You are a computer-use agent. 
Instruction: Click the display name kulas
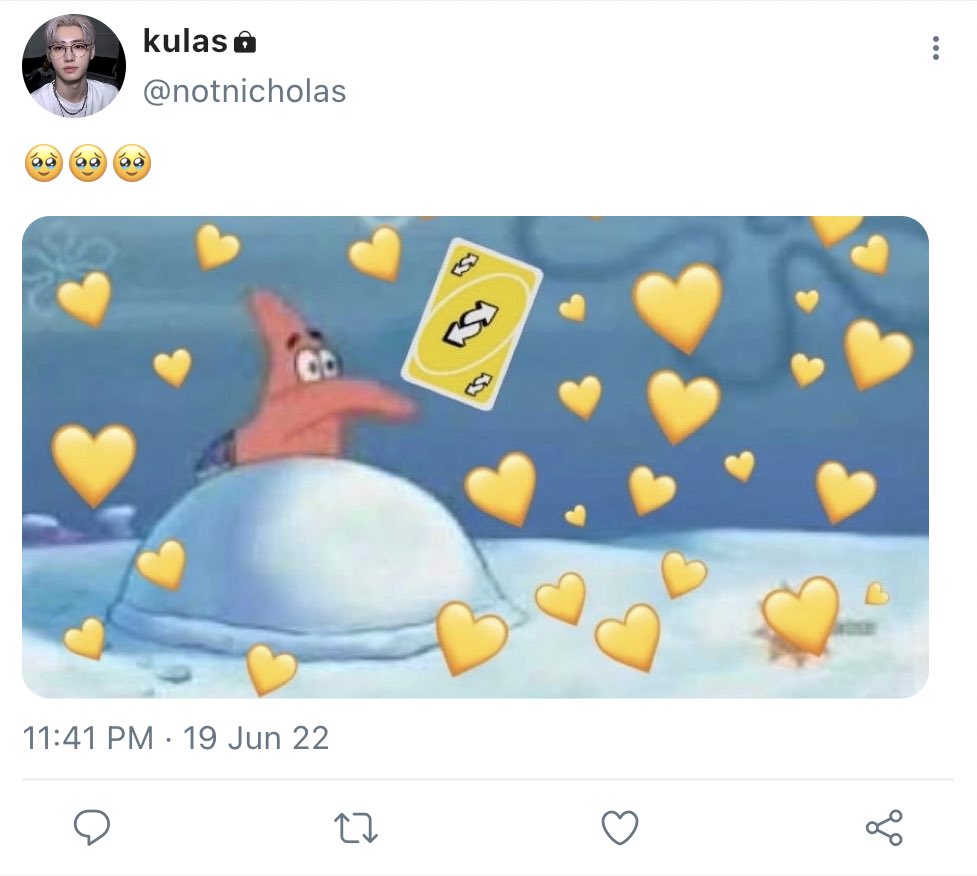(x=185, y=41)
